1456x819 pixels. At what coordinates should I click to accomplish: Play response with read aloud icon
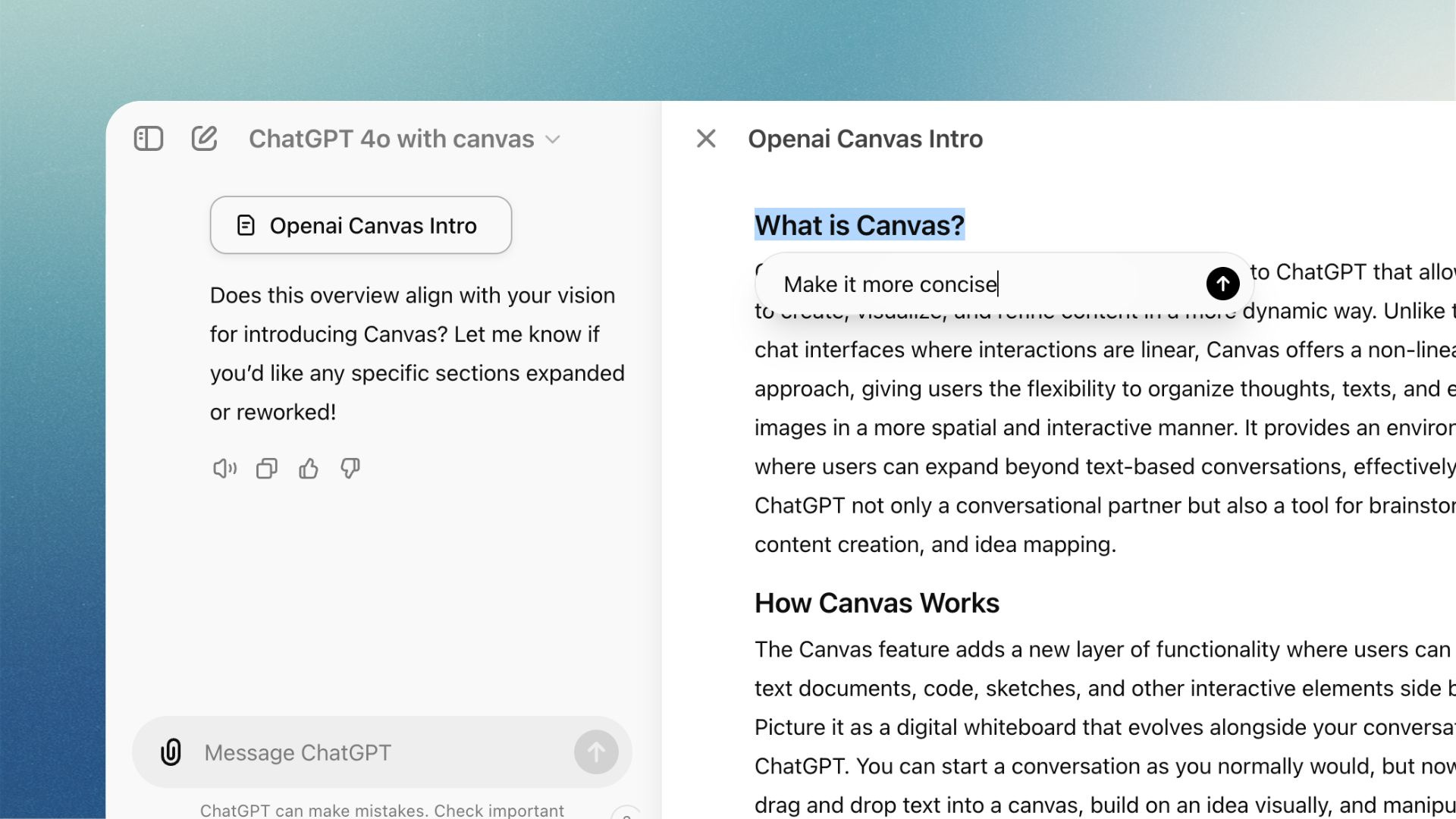[x=224, y=469]
